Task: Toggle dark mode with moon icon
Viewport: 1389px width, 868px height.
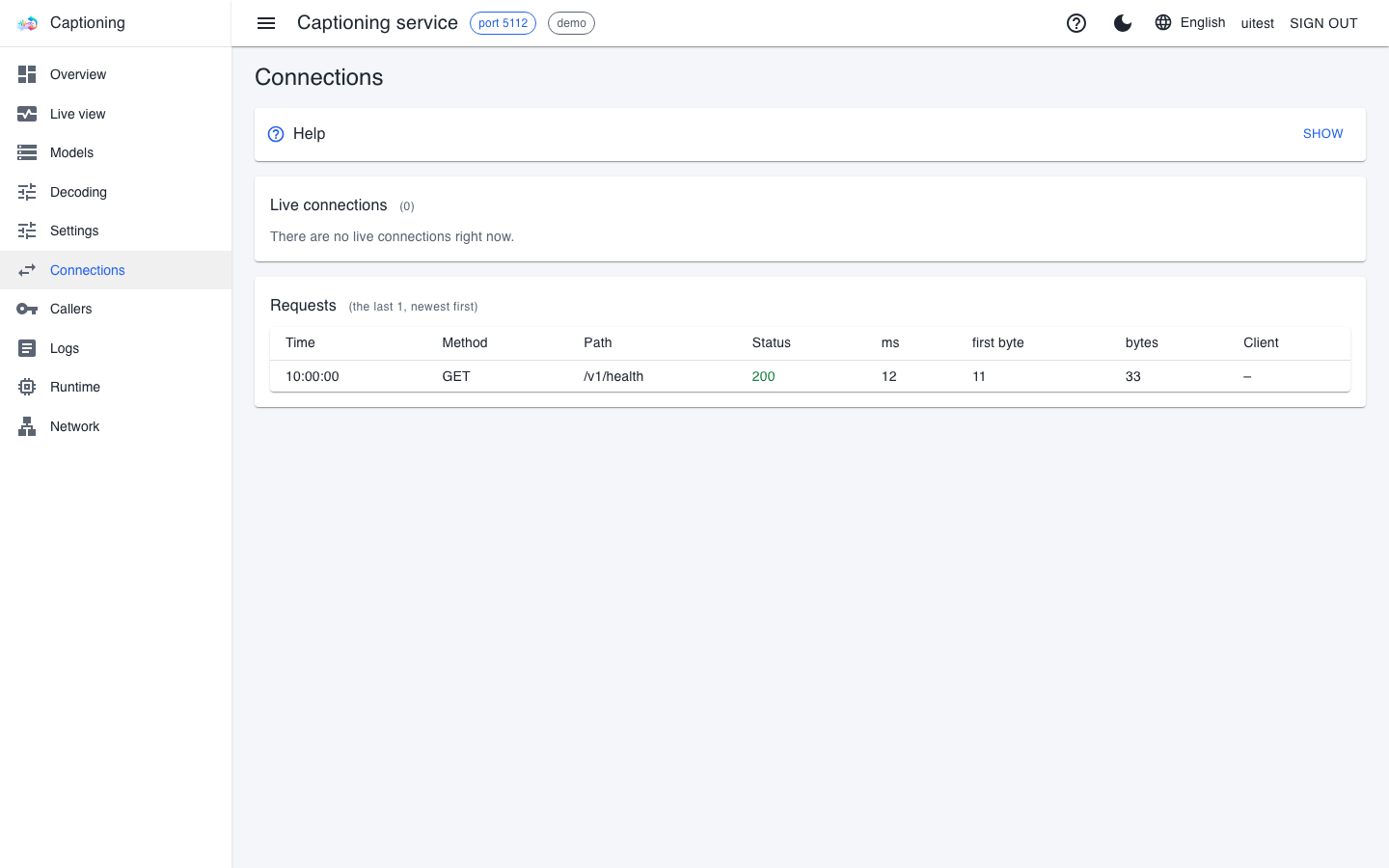Action: (x=1123, y=23)
